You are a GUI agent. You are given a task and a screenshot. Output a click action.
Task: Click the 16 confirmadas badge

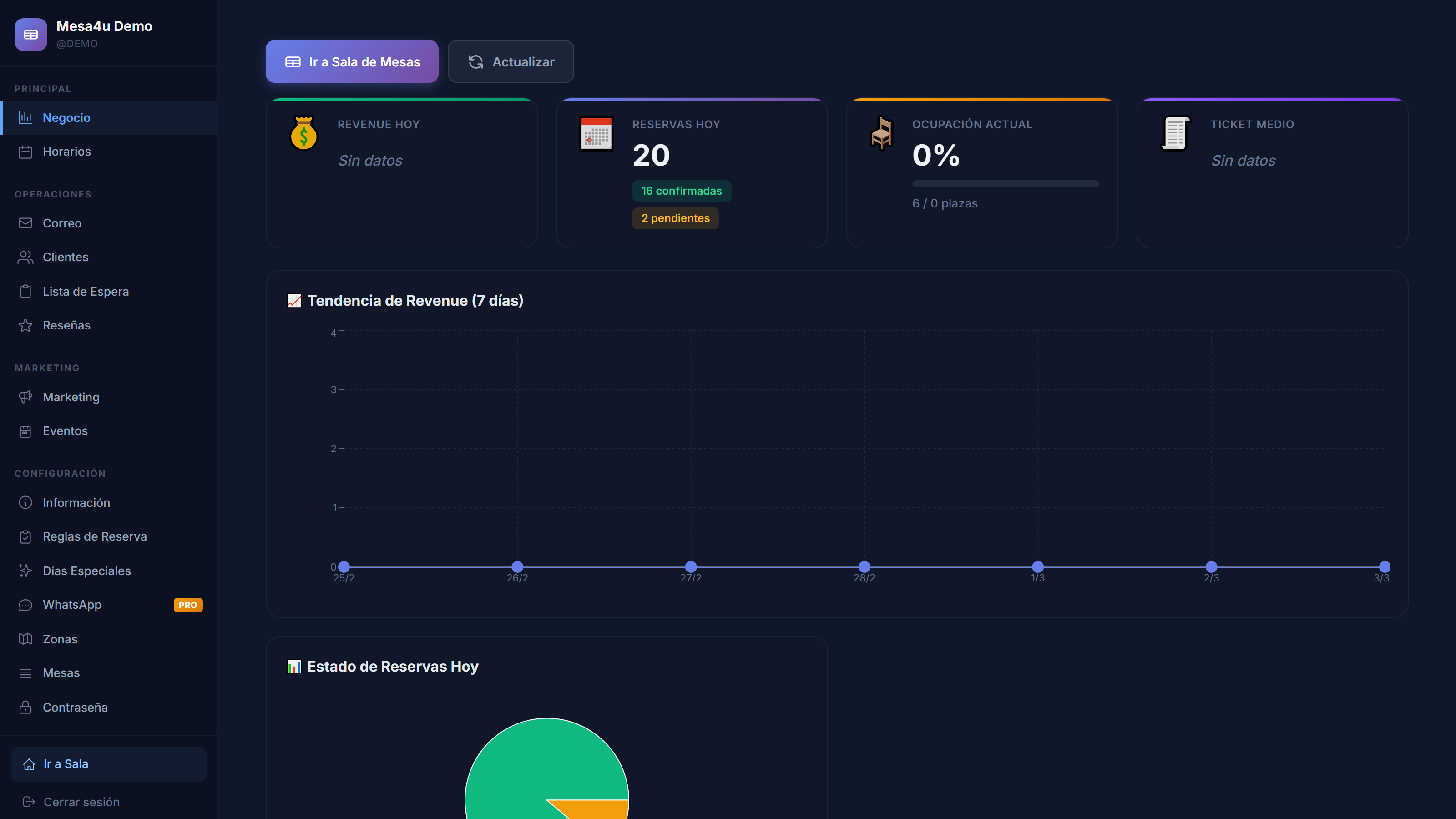(x=682, y=191)
